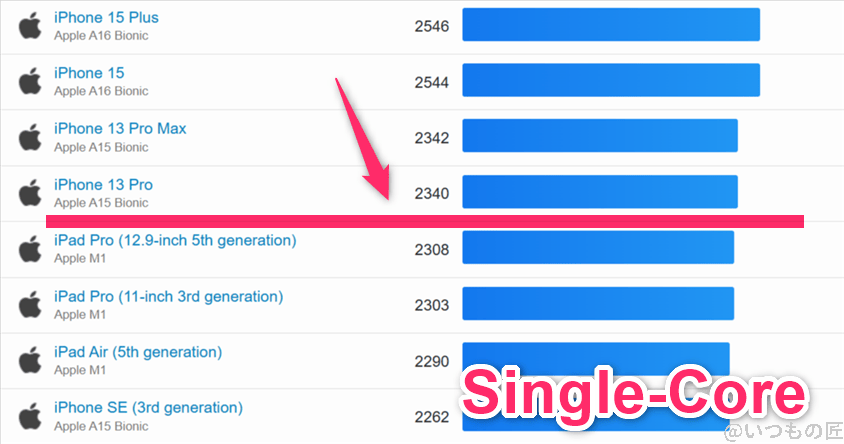
Task: Click the Apple logo beside iPhone 15
Action: point(30,81)
